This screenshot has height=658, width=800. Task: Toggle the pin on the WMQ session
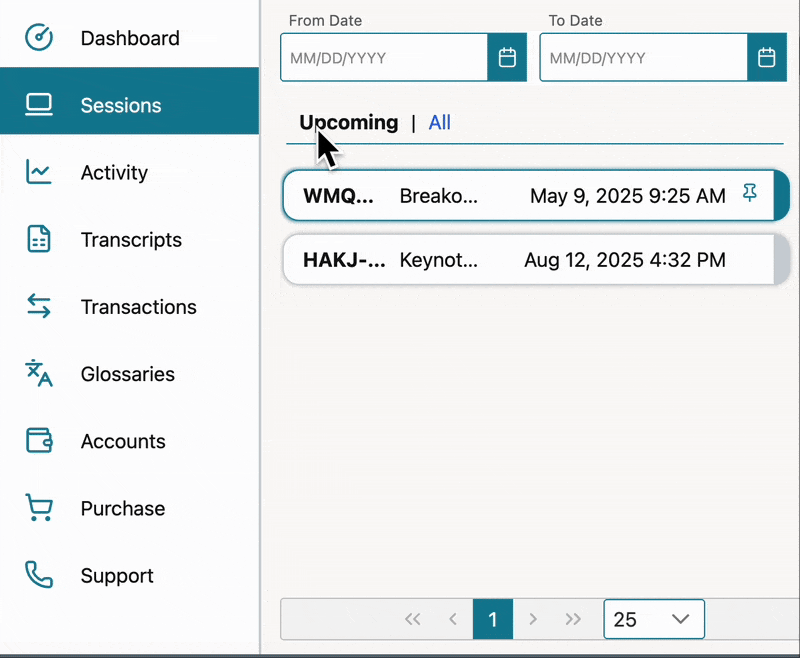[x=750, y=195]
